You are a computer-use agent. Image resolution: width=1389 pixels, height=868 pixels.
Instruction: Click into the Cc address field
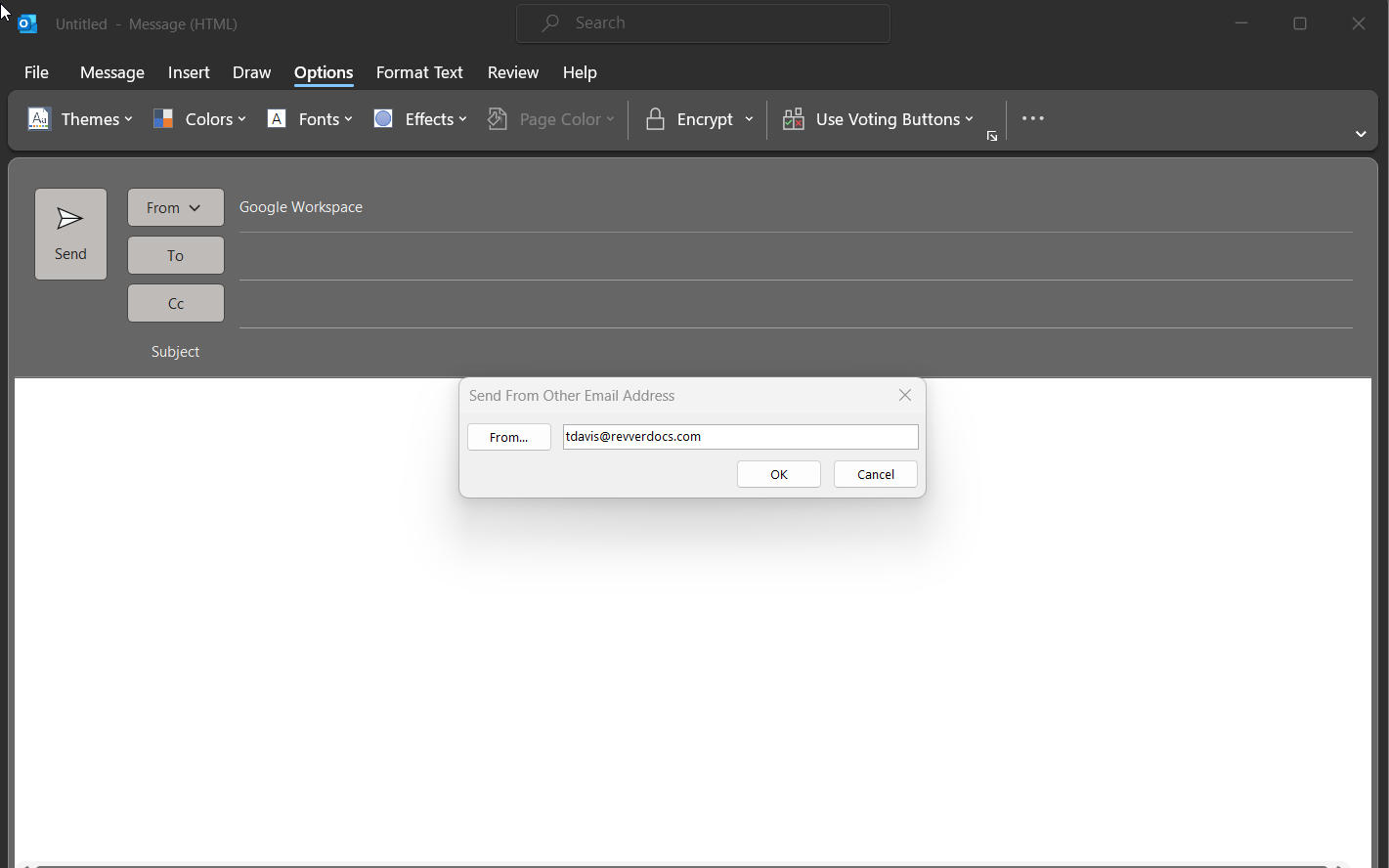click(x=796, y=304)
